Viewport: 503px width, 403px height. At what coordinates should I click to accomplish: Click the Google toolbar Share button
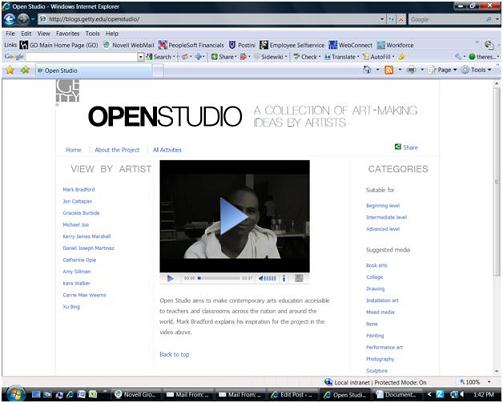(223, 57)
